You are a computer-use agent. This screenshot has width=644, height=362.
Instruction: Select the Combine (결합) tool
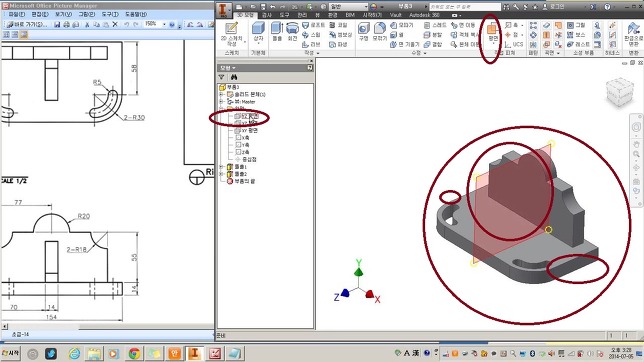433,44
